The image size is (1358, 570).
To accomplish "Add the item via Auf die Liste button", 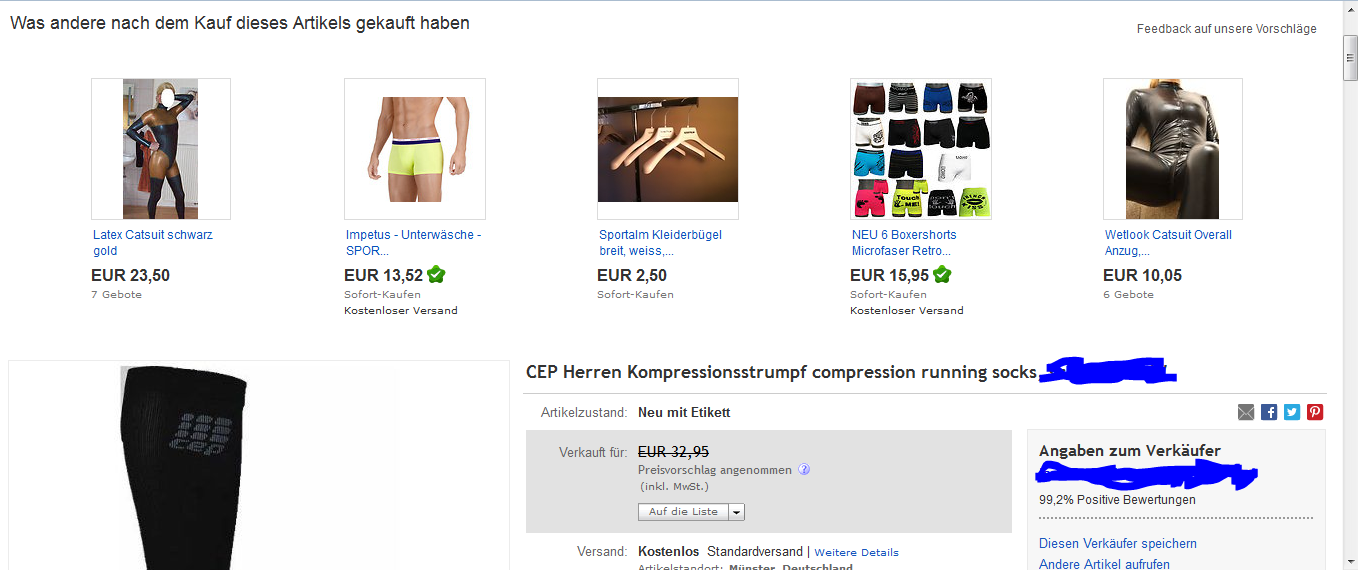I will 684,512.
